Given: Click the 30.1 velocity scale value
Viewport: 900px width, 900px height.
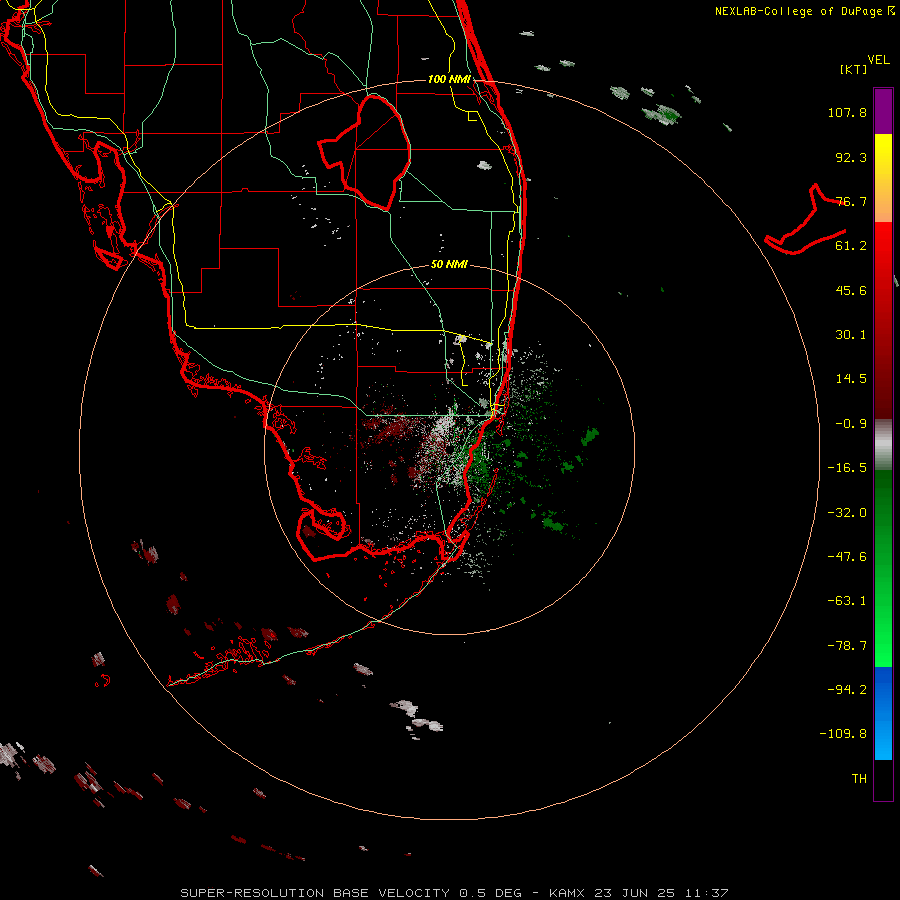Looking at the screenshot, I should [851, 335].
